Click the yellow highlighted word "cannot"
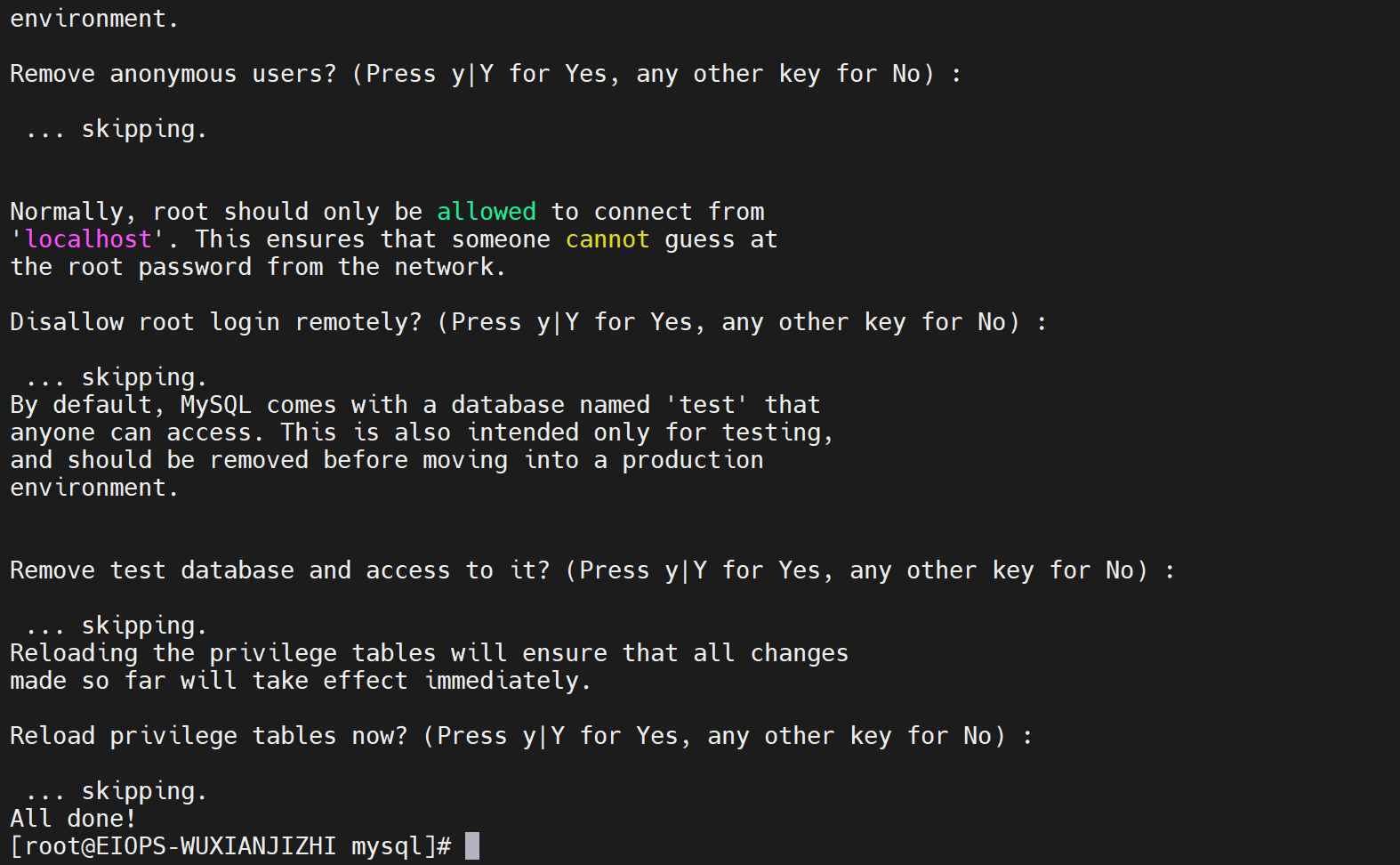Screen dimensions: 1400x865 [x=607, y=239]
